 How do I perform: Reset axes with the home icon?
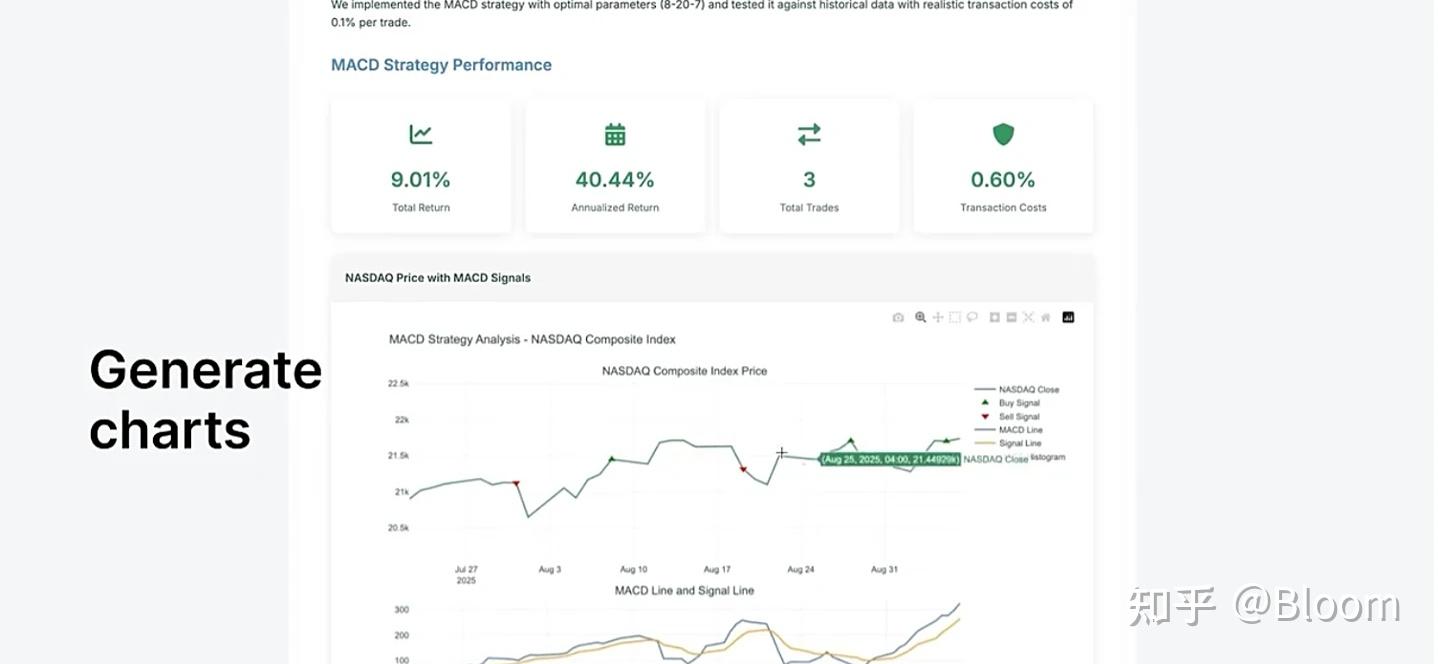[1045, 318]
